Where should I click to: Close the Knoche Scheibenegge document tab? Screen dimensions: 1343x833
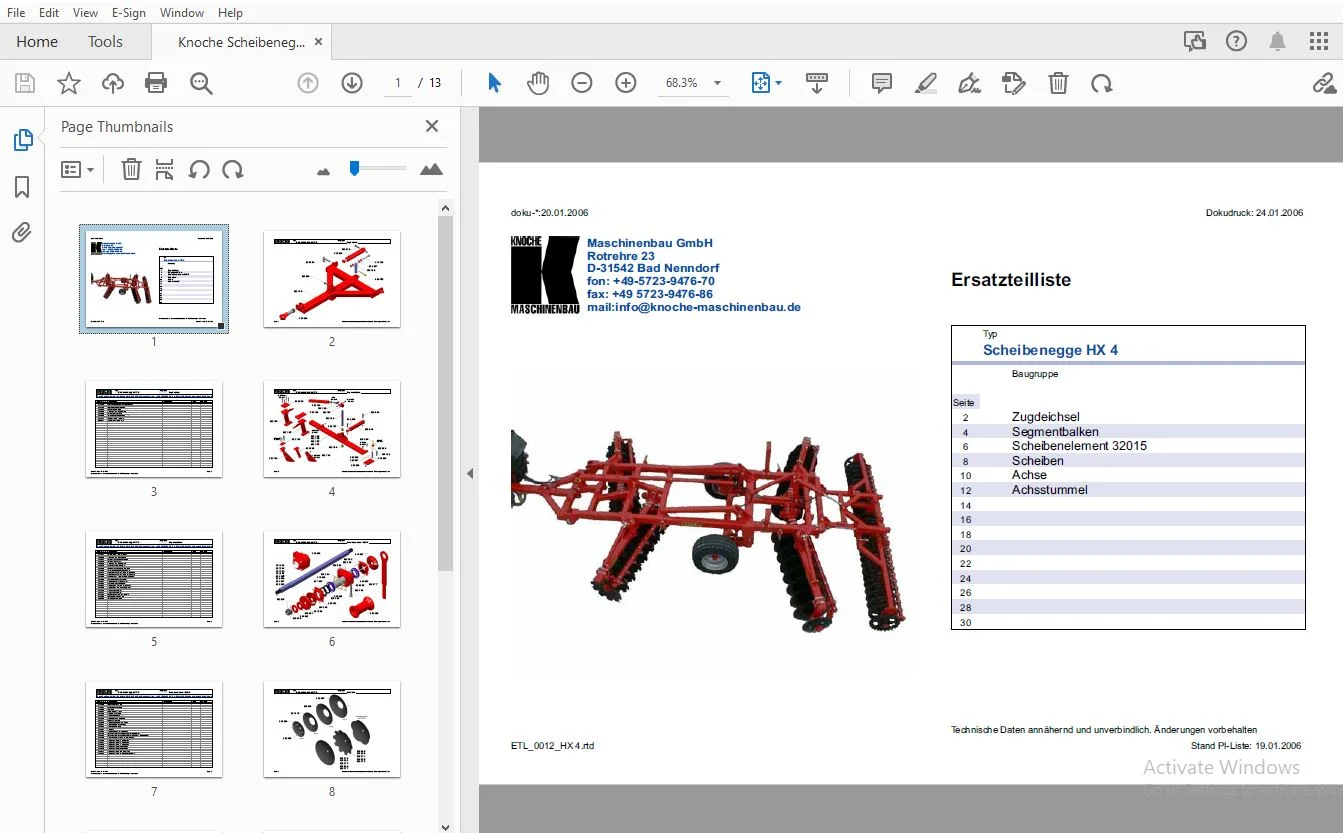point(319,42)
